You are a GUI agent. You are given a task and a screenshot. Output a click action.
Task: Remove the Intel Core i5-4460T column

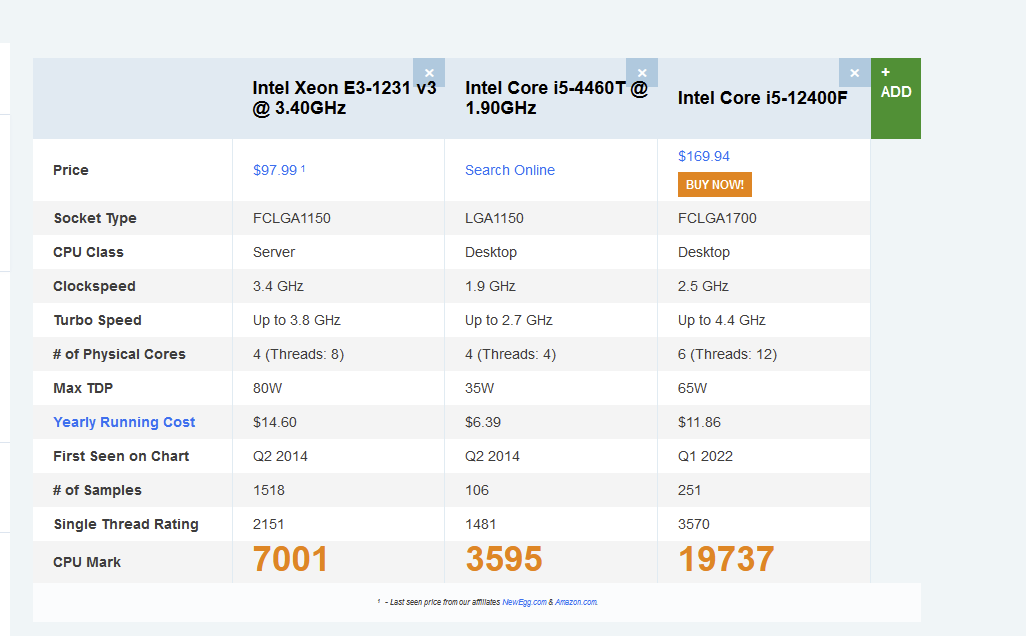pos(642,73)
